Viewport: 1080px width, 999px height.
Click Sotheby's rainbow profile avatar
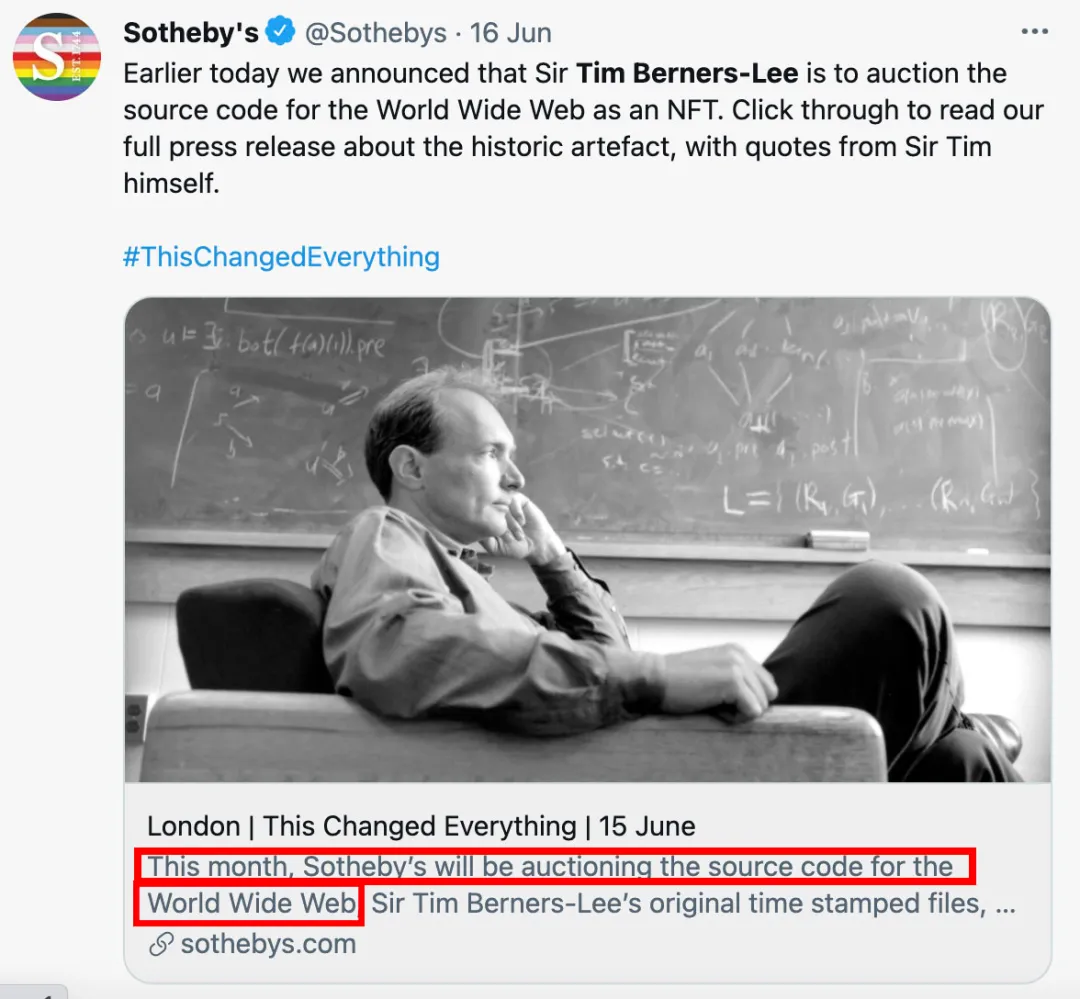point(57,57)
